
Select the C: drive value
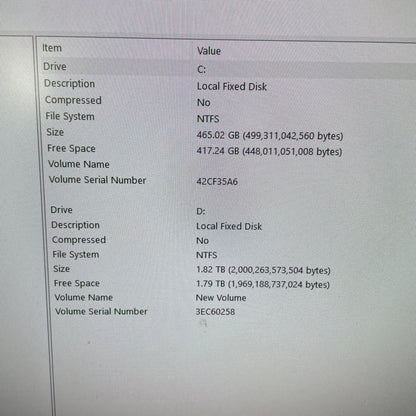201,69
